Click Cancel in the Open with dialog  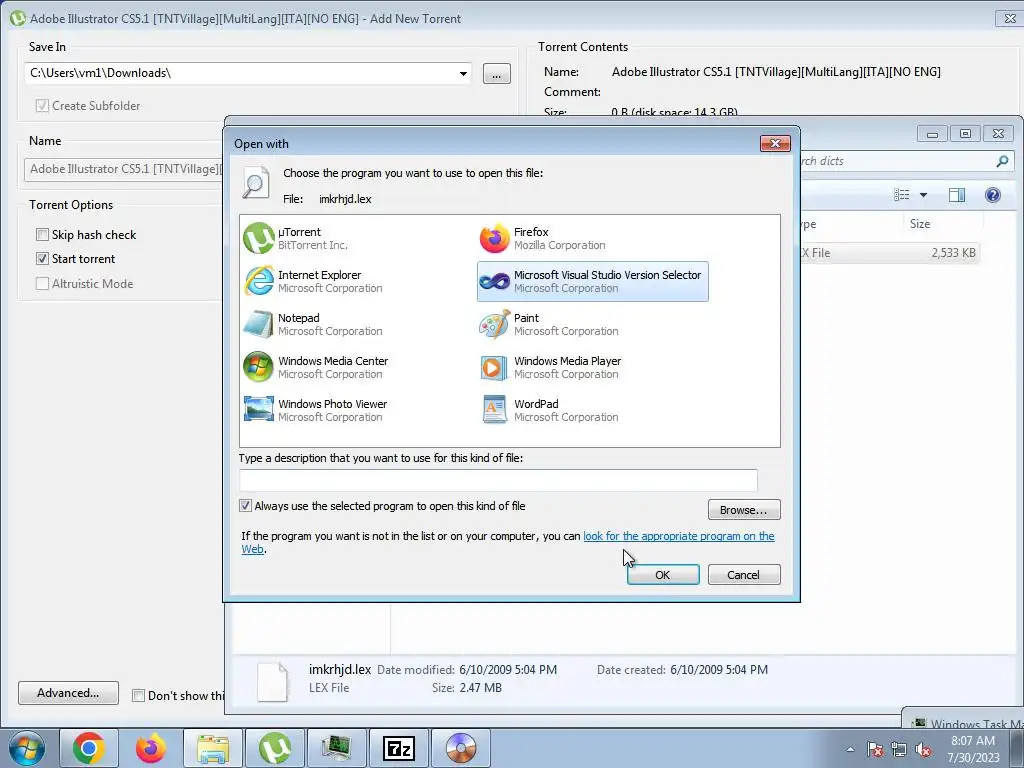pos(744,575)
